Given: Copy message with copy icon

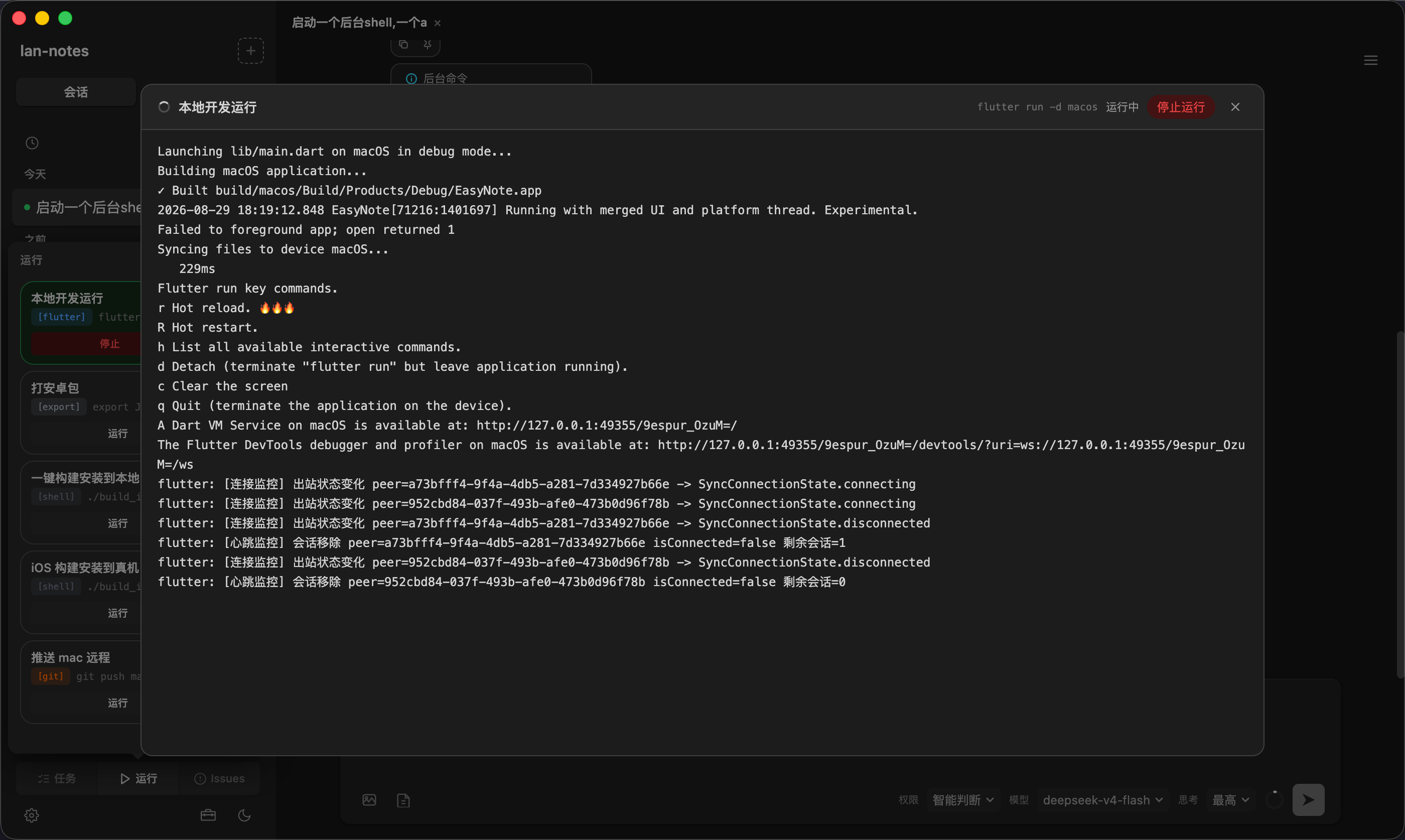Looking at the screenshot, I should pyautogui.click(x=403, y=44).
